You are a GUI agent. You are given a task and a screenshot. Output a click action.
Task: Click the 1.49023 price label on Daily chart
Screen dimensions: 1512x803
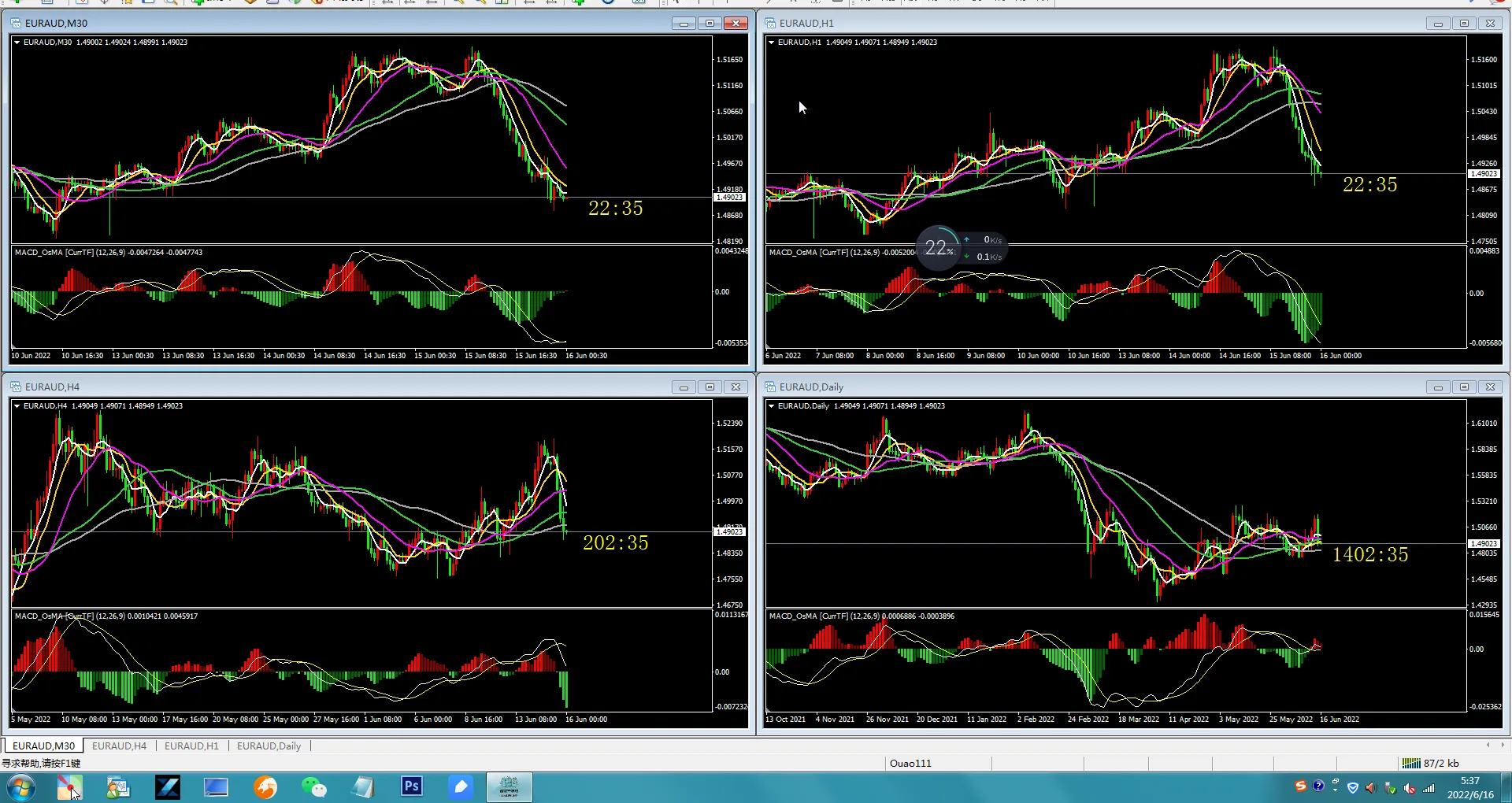pos(1484,544)
